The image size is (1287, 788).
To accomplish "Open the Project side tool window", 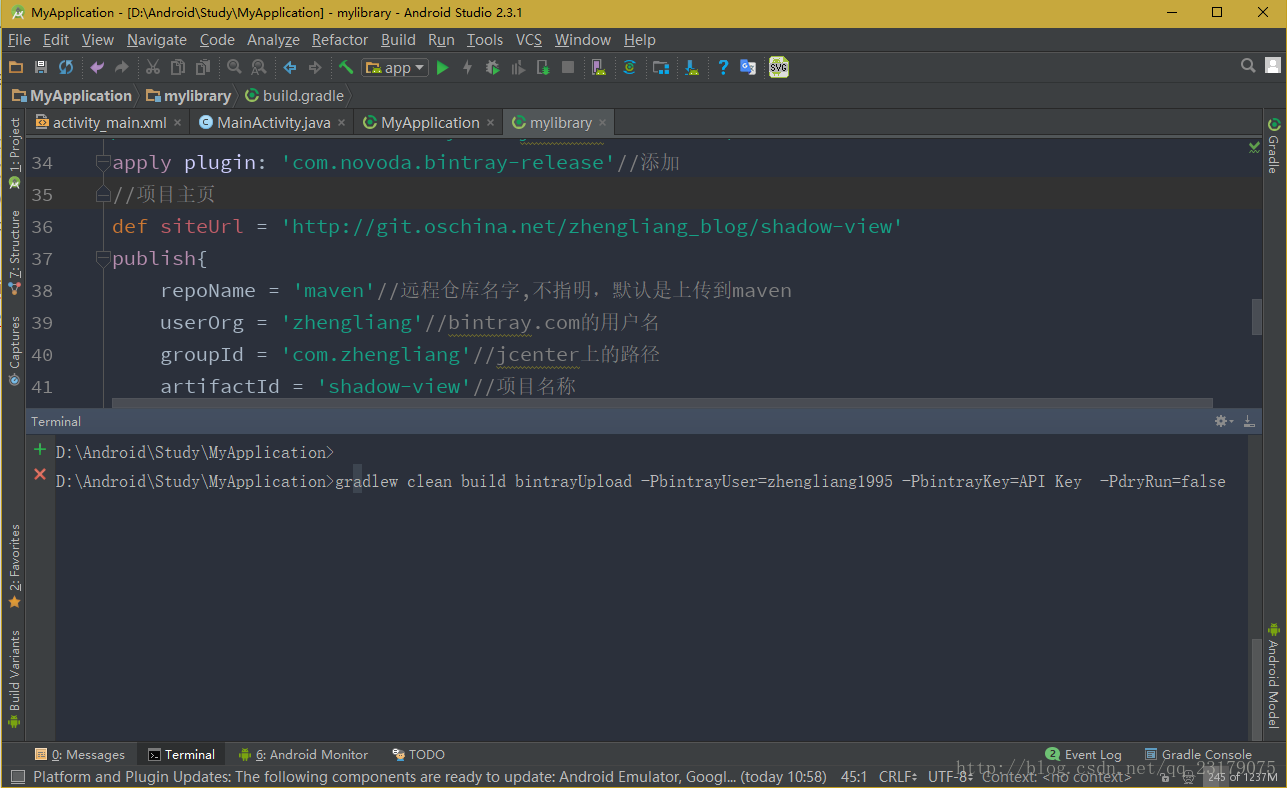I will (14, 154).
